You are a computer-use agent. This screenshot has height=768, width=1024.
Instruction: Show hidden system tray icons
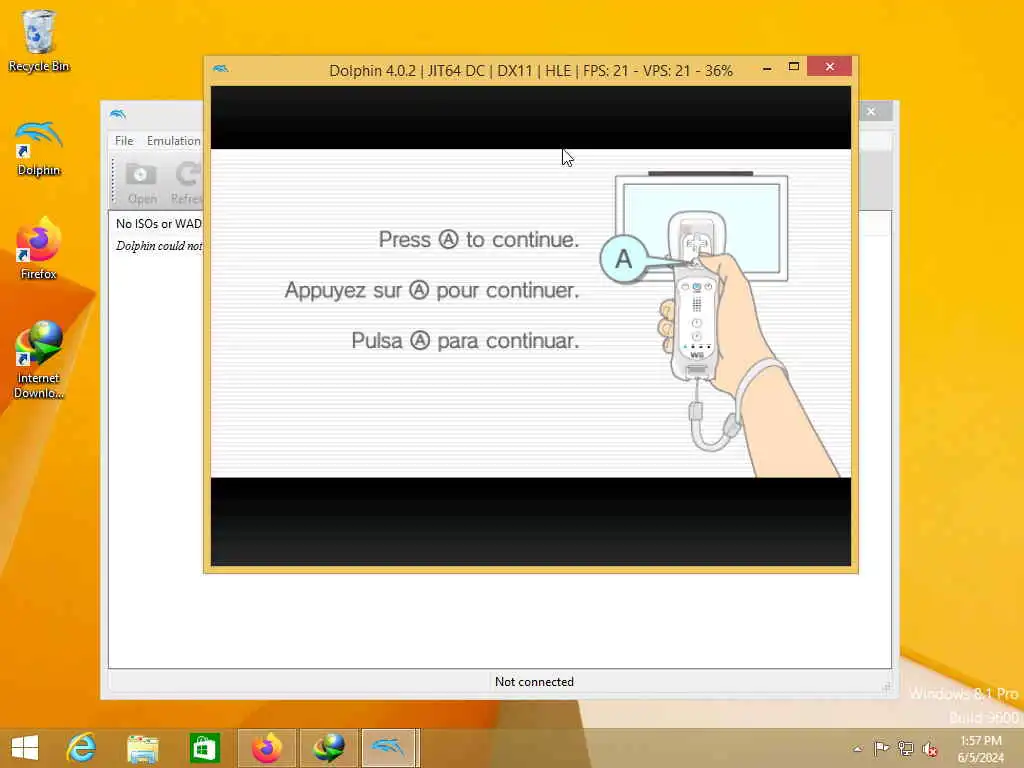tap(857, 749)
